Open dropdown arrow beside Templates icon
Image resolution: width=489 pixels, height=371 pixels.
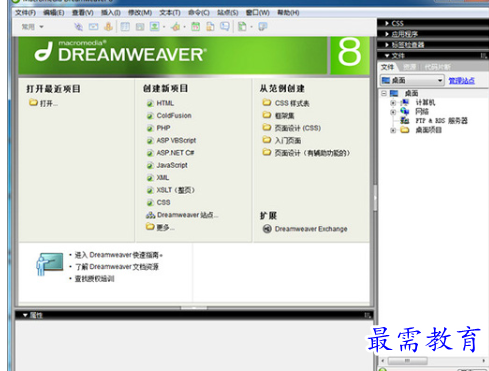[251, 27]
